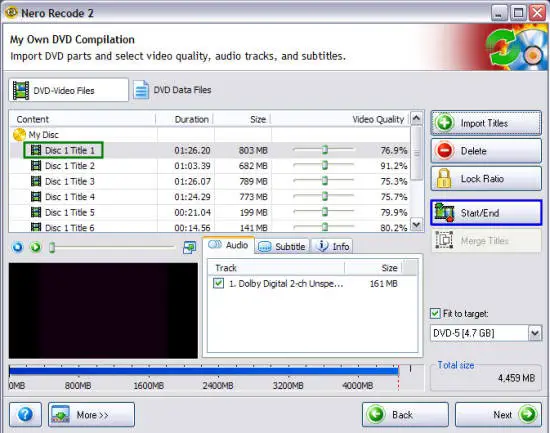Select the DVD Data Files tab

click(x=173, y=90)
